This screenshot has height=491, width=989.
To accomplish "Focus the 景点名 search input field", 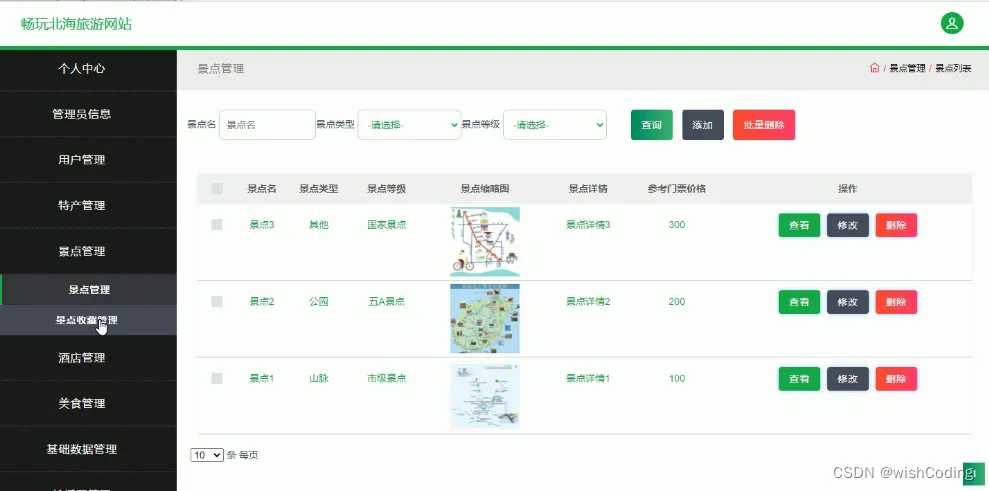I will pyautogui.click(x=267, y=125).
